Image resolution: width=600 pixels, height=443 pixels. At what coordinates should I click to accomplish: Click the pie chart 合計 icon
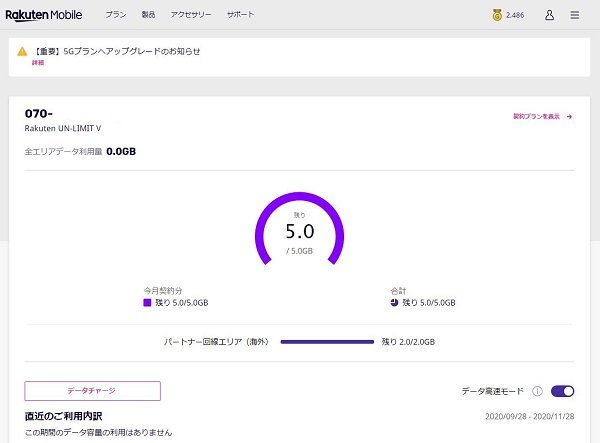(x=395, y=302)
